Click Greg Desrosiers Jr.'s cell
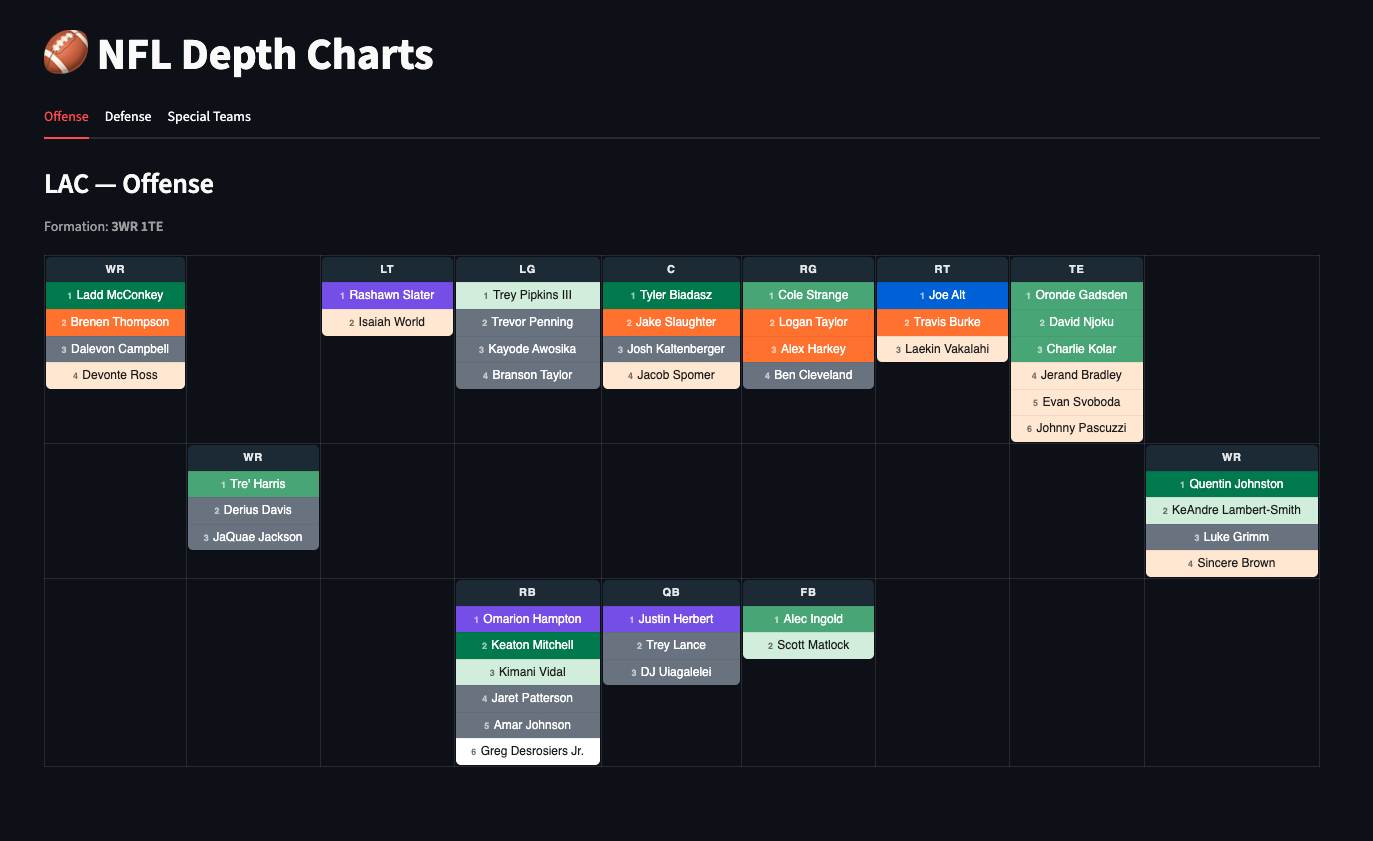This screenshot has width=1373, height=841. click(x=527, y=751)
